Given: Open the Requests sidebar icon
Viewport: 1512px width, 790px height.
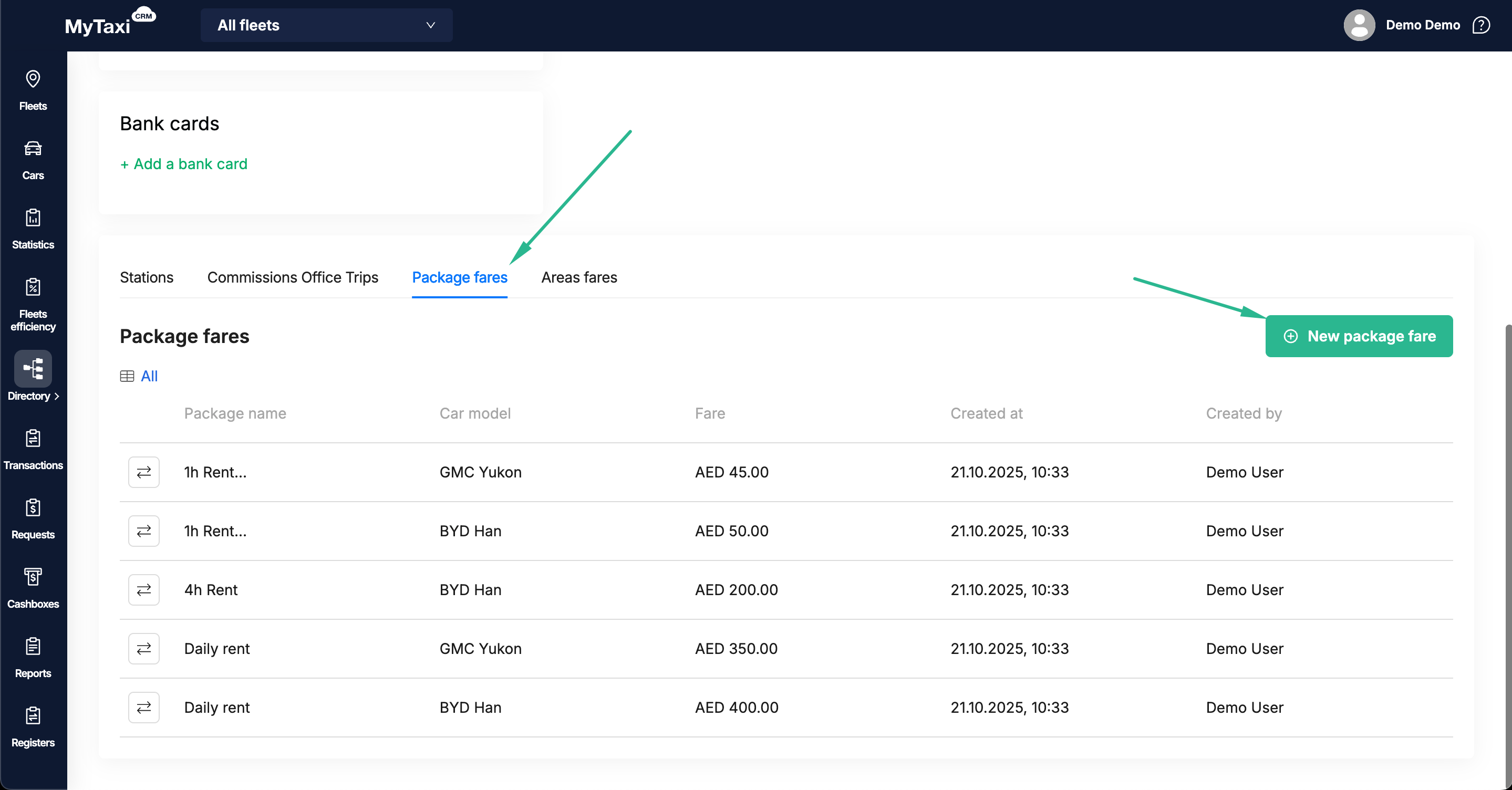Looking at the screenshot, I should point(33,508).
